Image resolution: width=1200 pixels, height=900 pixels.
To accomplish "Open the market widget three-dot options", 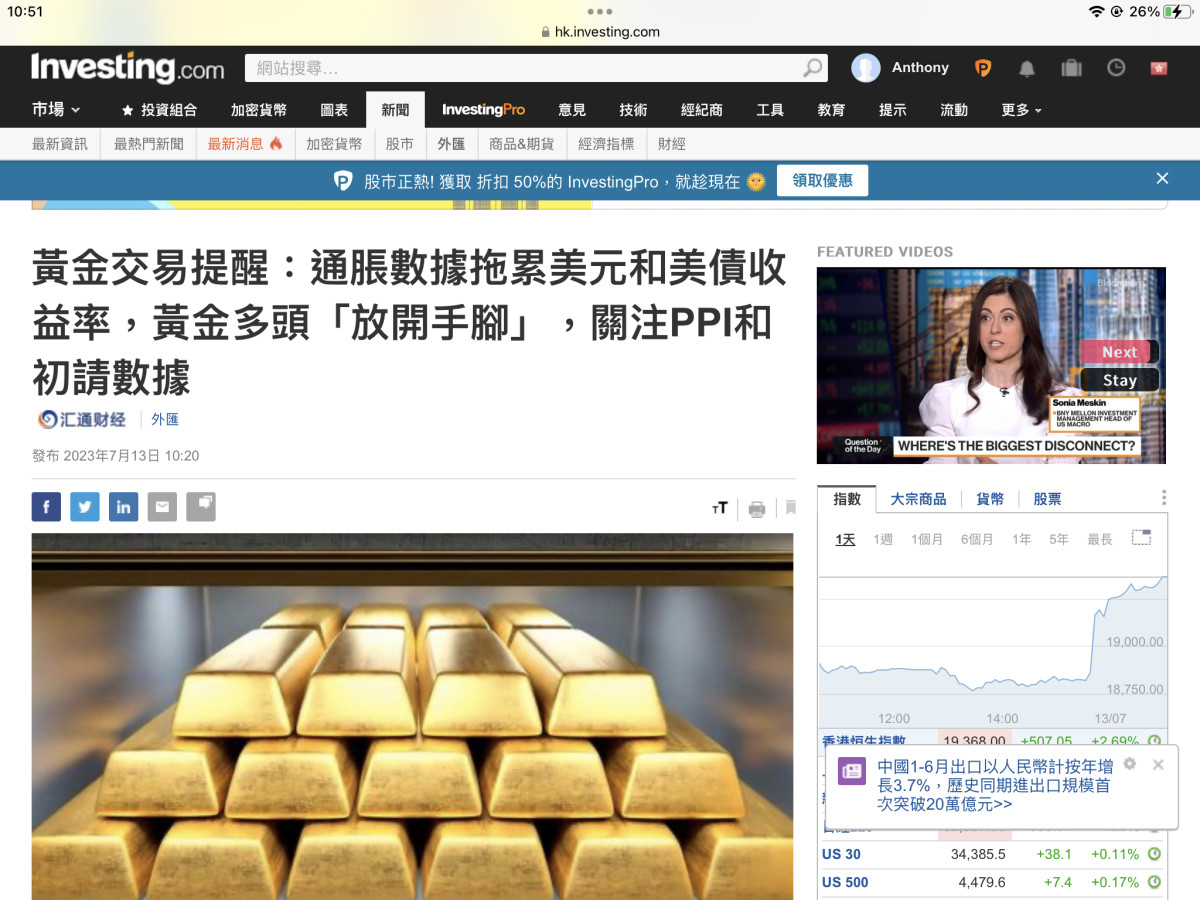I will click(x=1164, y=498).
